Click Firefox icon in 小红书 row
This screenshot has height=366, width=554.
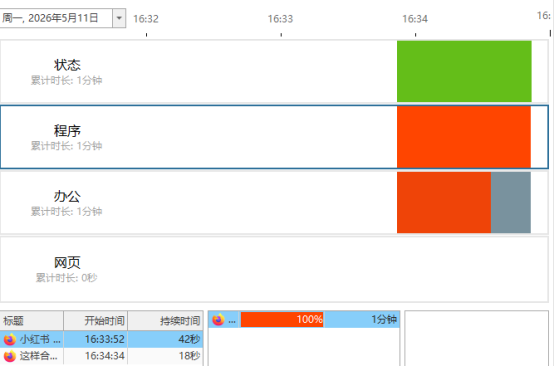10,340
